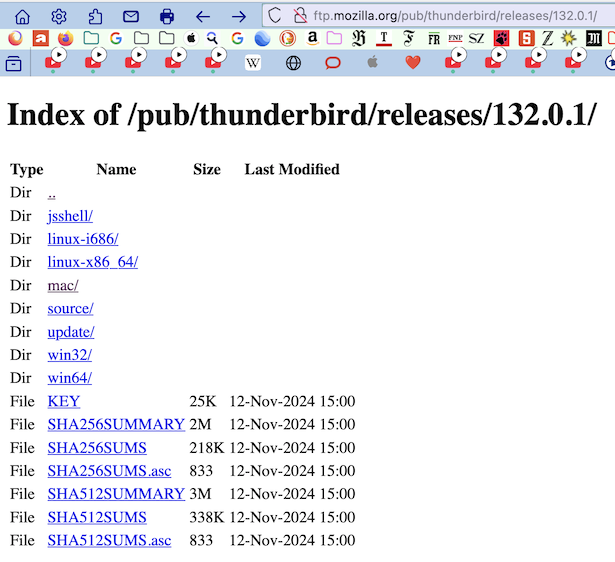Open the blue wave globe bookmark

262,38
